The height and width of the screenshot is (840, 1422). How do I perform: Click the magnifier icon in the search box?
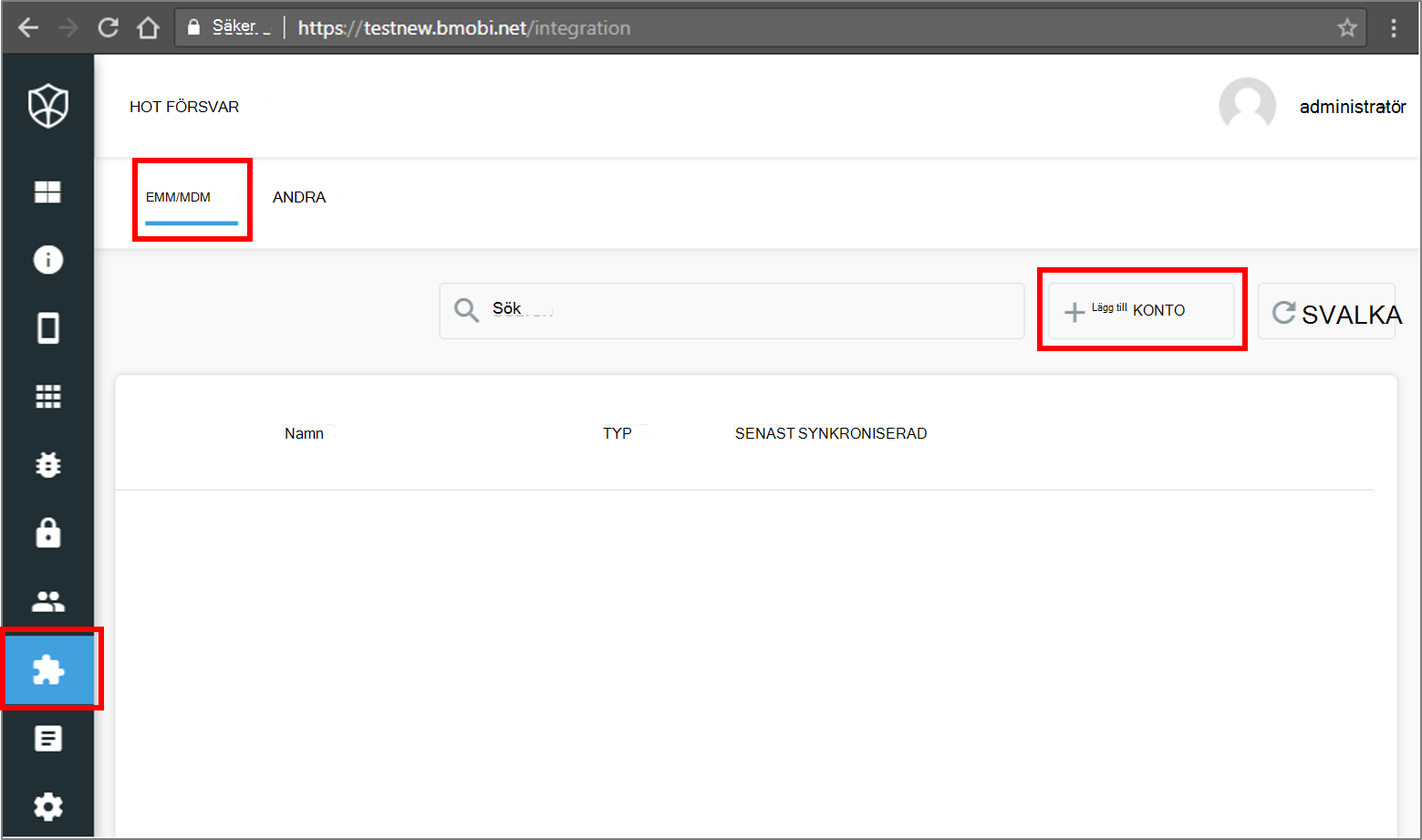click(x=466, y=310)
